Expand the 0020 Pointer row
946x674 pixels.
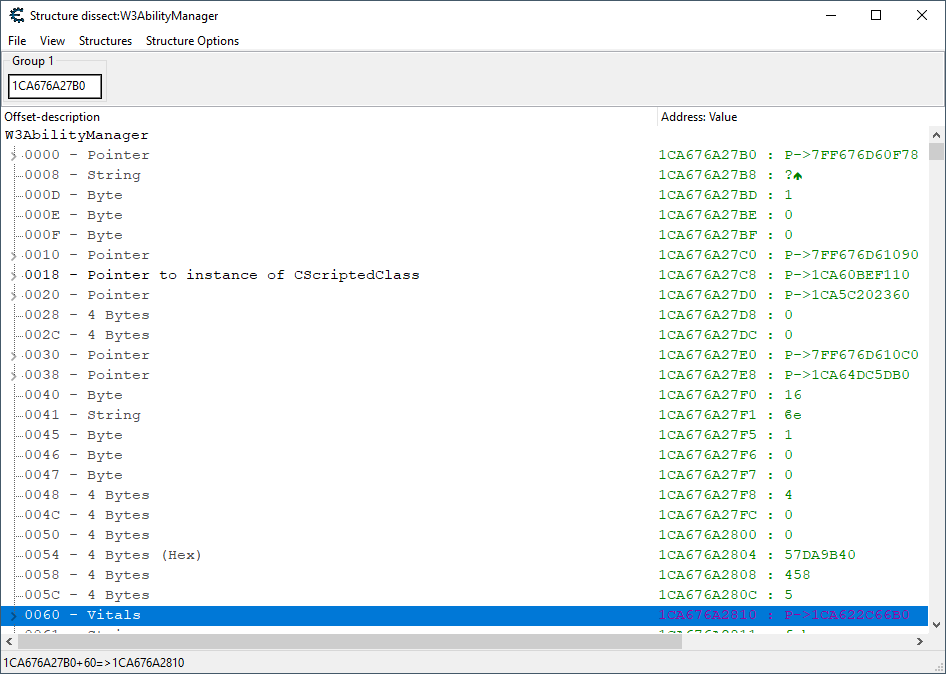click(14, 295)
